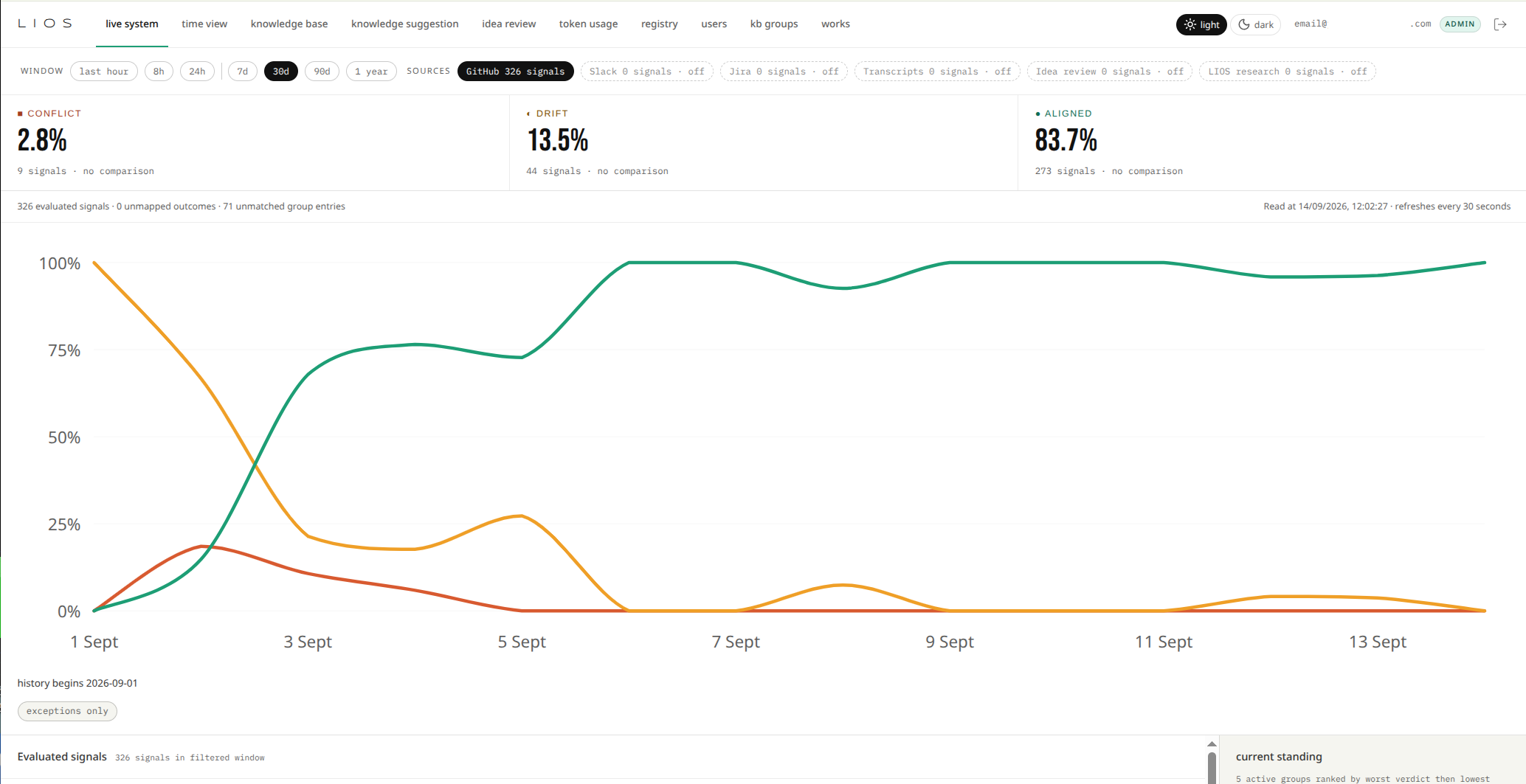Select the last hour window

point(104,72)
